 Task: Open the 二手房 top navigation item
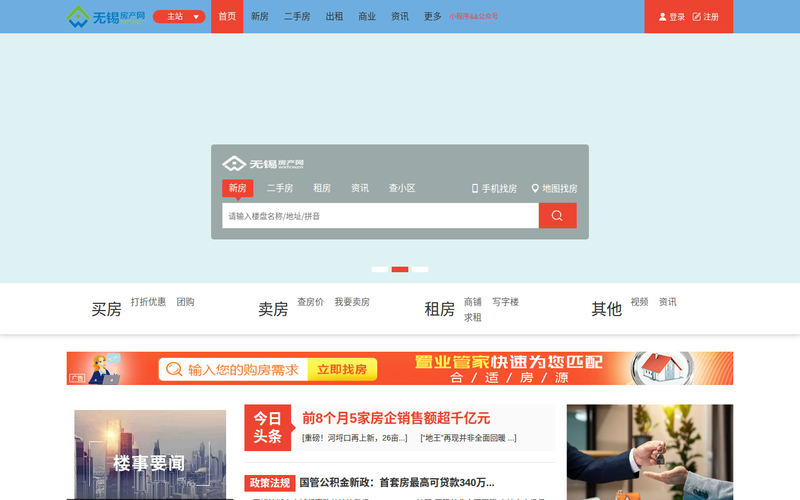pyautogui.click(x=297, y=17)
